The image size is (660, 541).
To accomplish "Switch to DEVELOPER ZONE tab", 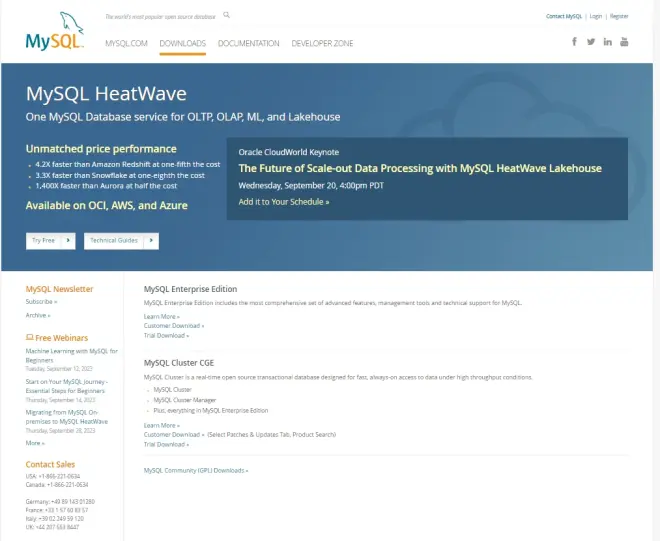I will coord(322,43).
